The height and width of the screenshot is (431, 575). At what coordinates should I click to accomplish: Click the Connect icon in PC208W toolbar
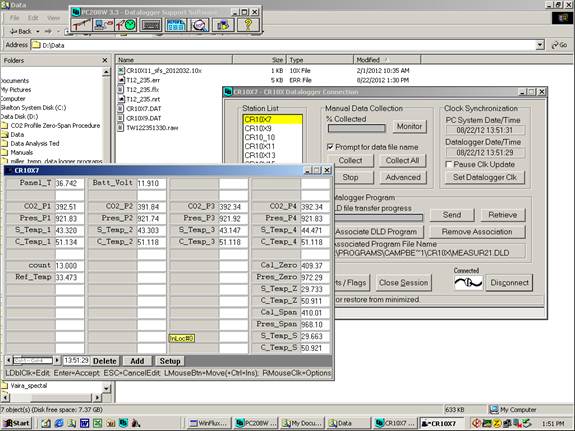click(x=103, y=25)
